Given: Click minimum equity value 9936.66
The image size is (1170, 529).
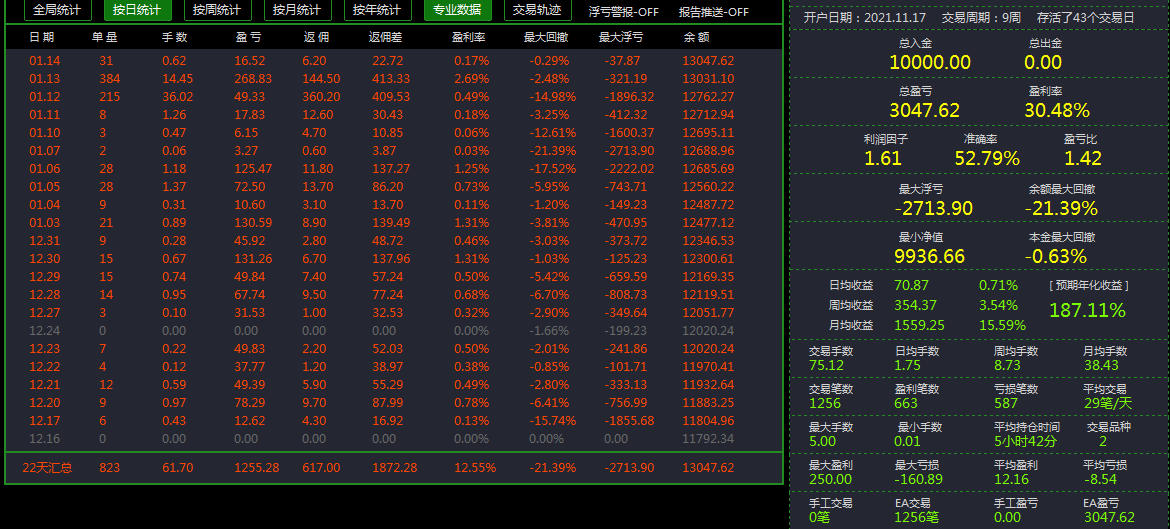Looking at the screenshot, I should click(x=929, y=257).
